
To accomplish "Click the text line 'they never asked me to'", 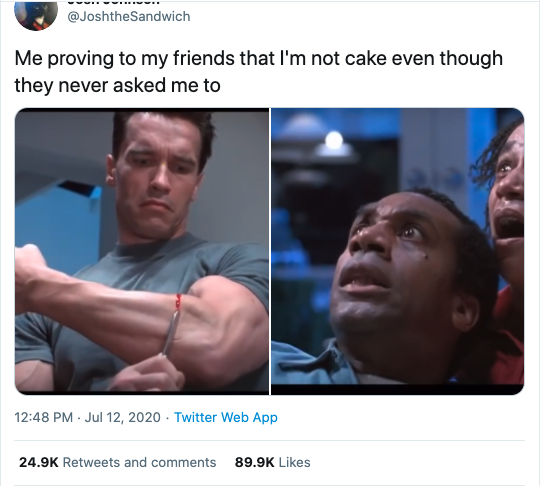I will point(118,85).
